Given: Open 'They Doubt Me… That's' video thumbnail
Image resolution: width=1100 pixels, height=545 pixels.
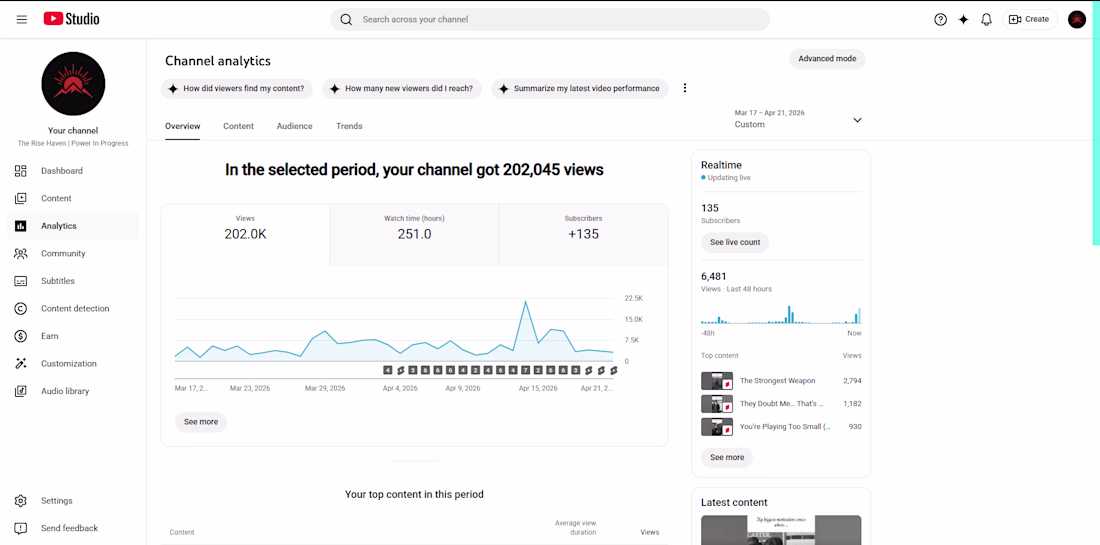Looking at the screenshot, I should pos(717,404).
